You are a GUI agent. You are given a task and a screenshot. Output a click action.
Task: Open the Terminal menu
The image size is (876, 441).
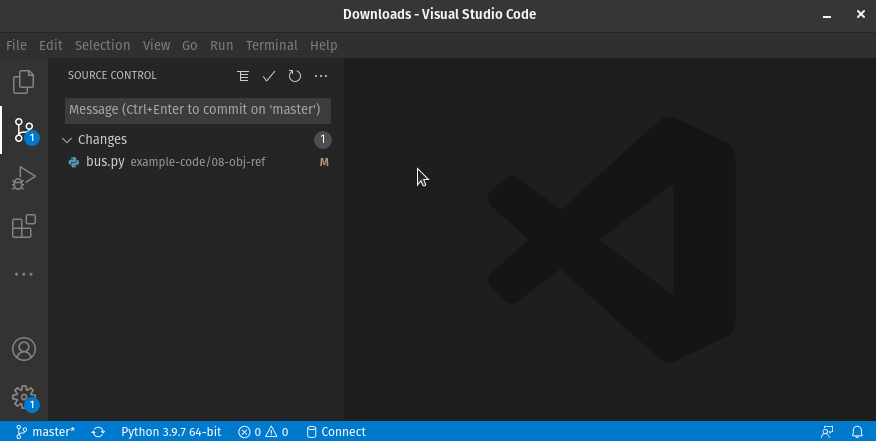click(271, 45)
